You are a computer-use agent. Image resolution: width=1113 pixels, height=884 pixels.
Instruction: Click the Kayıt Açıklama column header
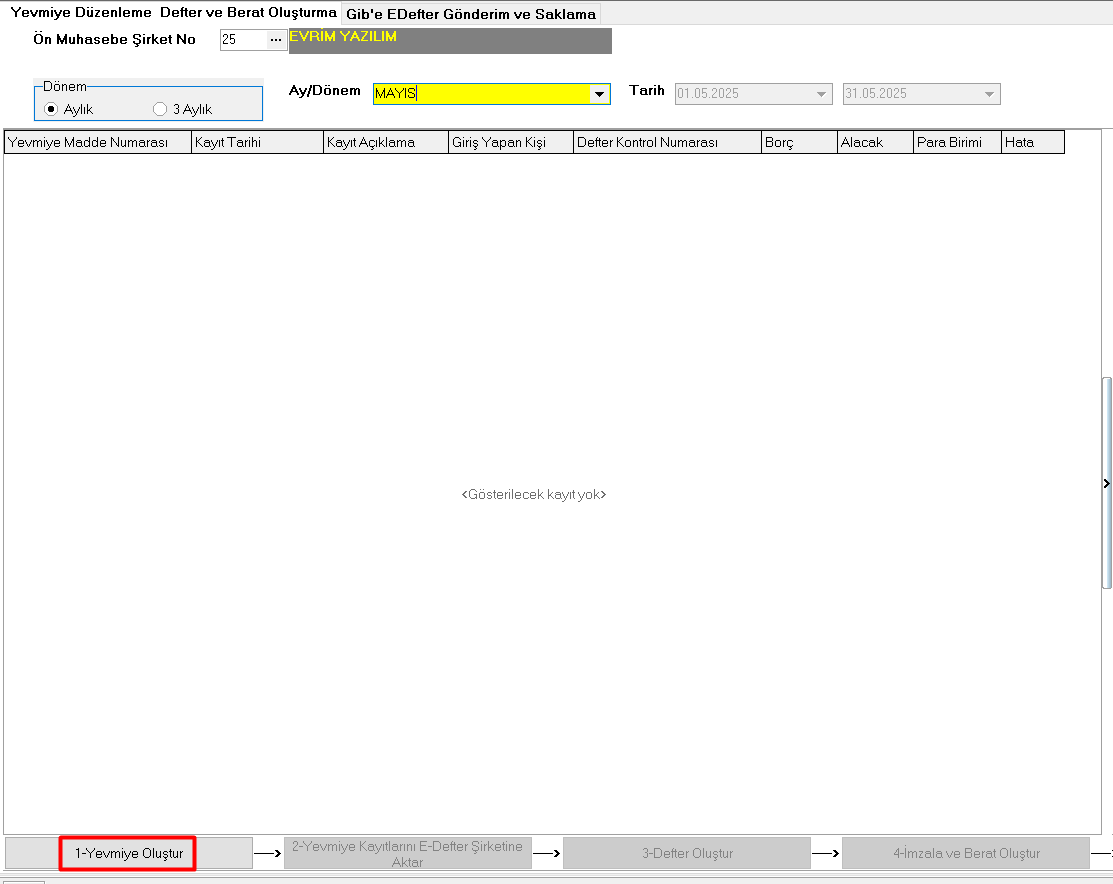click(385, 142)
